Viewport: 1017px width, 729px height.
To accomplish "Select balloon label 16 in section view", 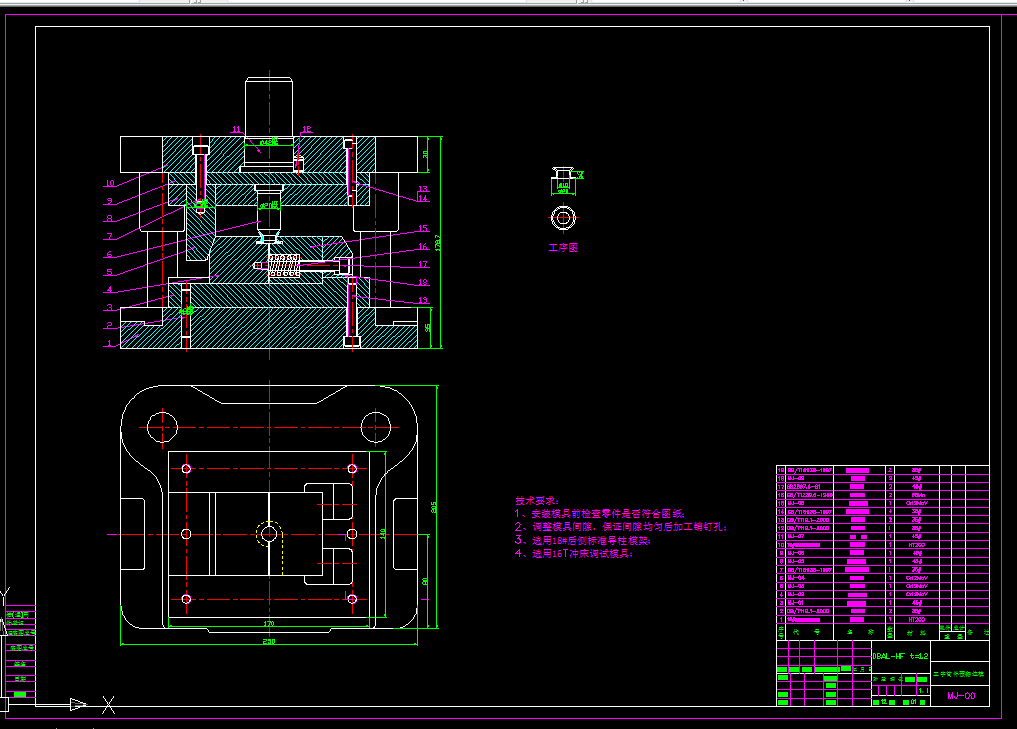I will click(423, 246).
